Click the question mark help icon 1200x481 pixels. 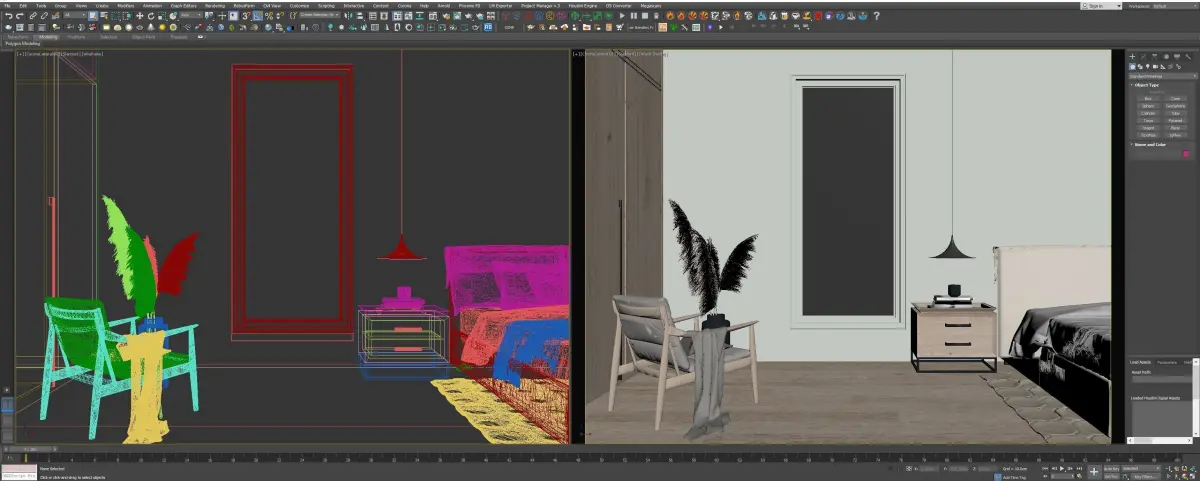click(876, 16)
